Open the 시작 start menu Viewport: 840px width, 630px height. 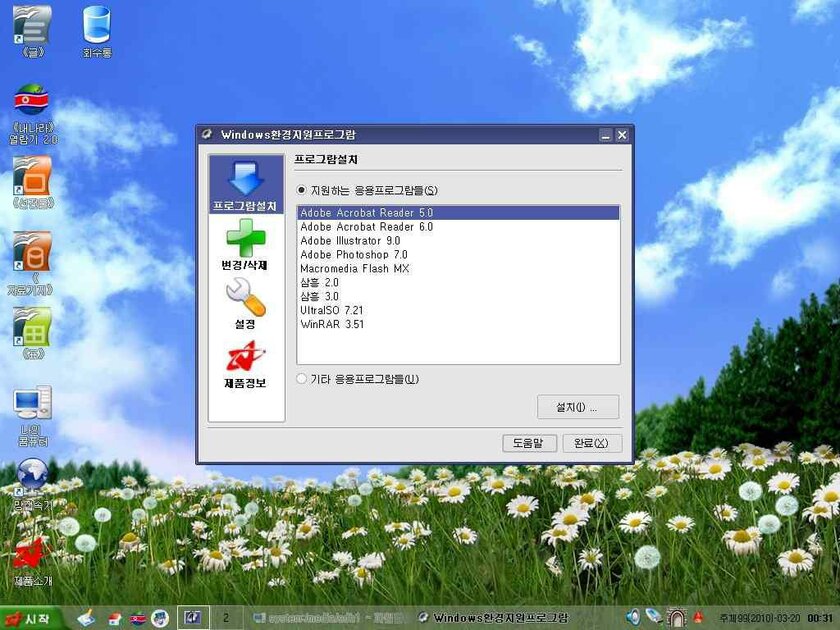click(31, 618)
